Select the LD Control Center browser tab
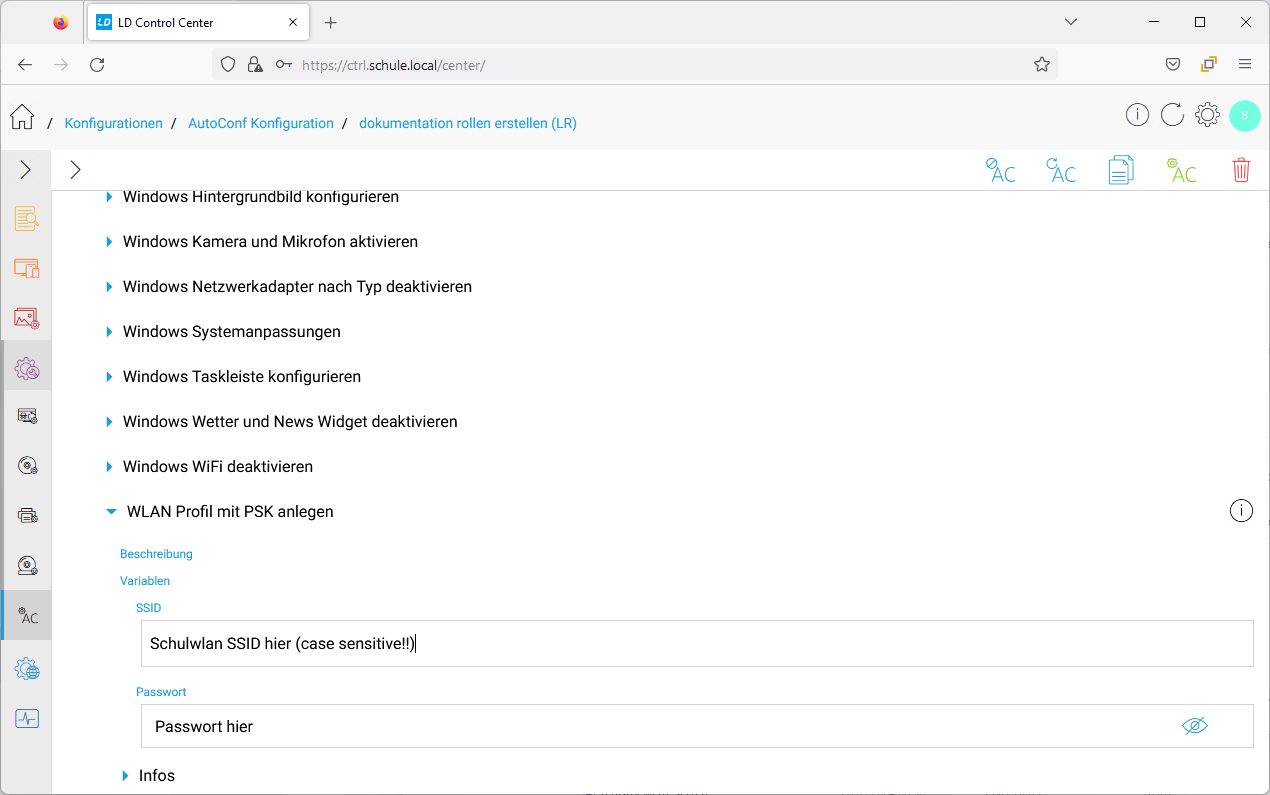1270x795 pixels. coord(200,22)
